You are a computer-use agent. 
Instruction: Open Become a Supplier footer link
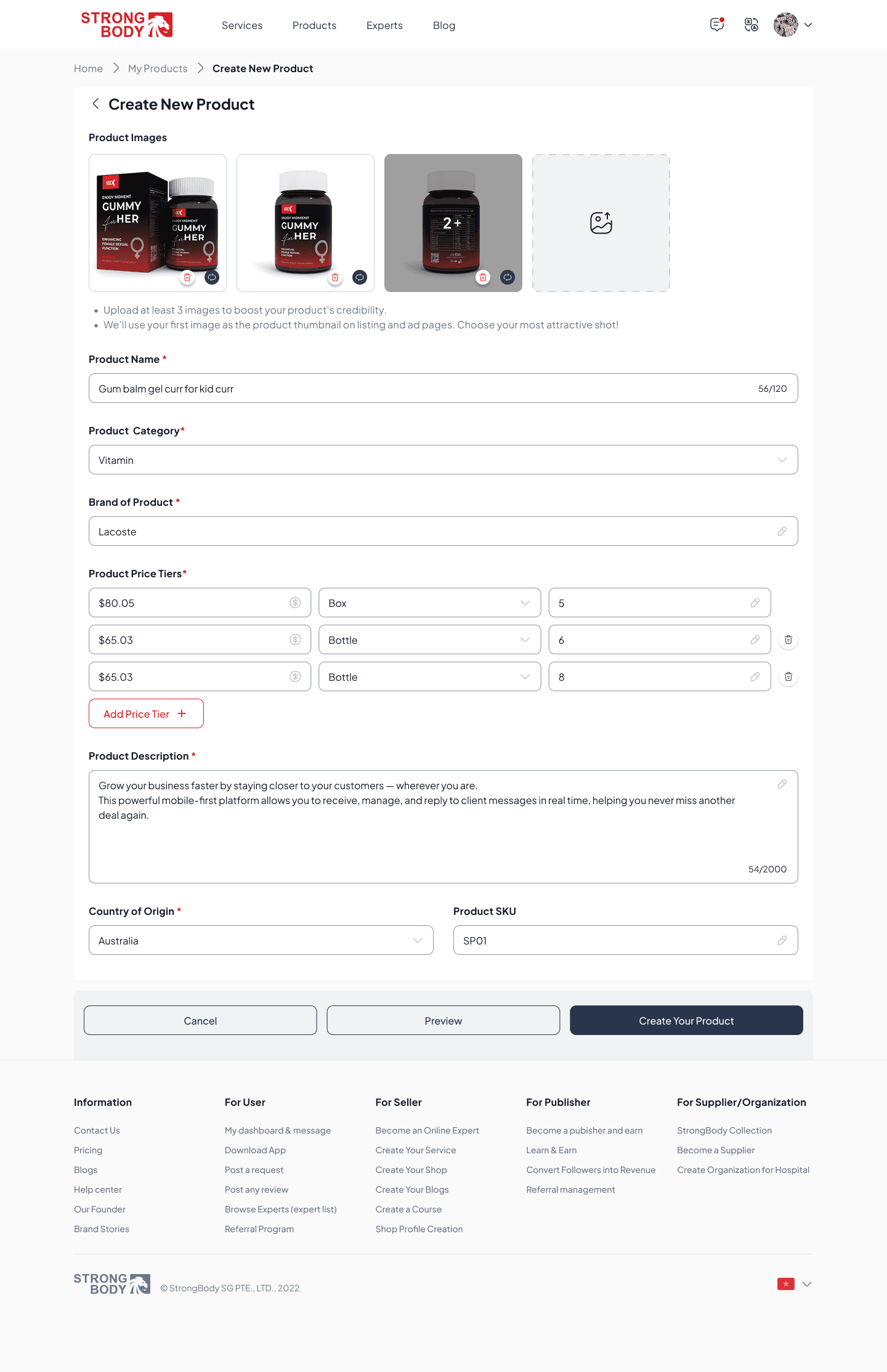716,1150
